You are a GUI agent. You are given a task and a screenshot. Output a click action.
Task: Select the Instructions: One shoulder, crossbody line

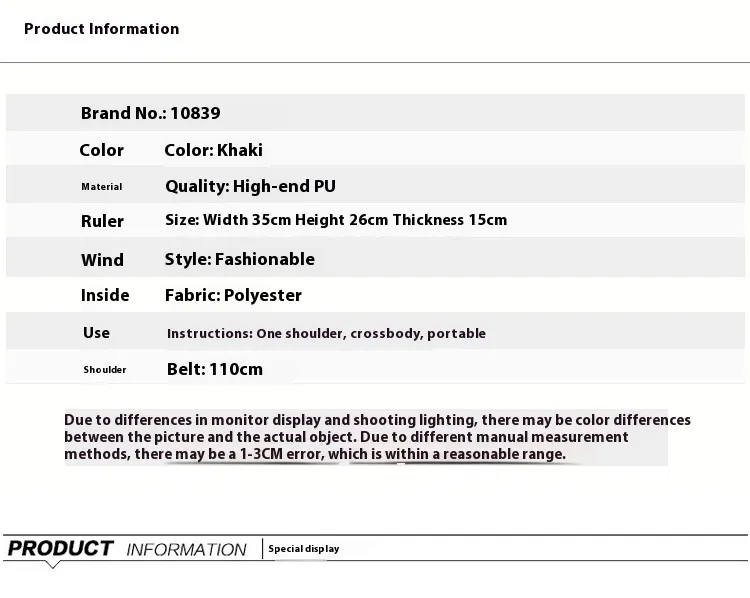326,333
